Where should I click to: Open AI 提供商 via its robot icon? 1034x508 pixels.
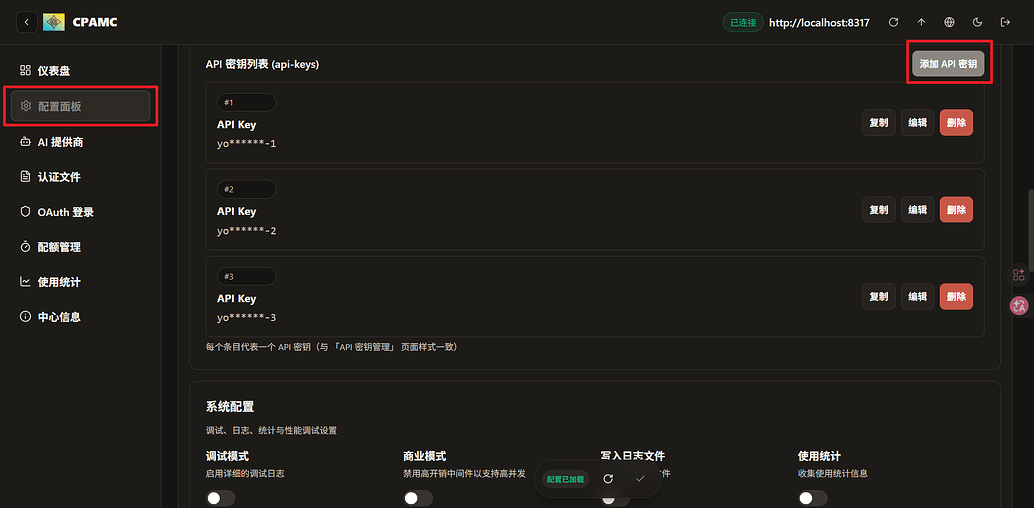pos(25,141)
